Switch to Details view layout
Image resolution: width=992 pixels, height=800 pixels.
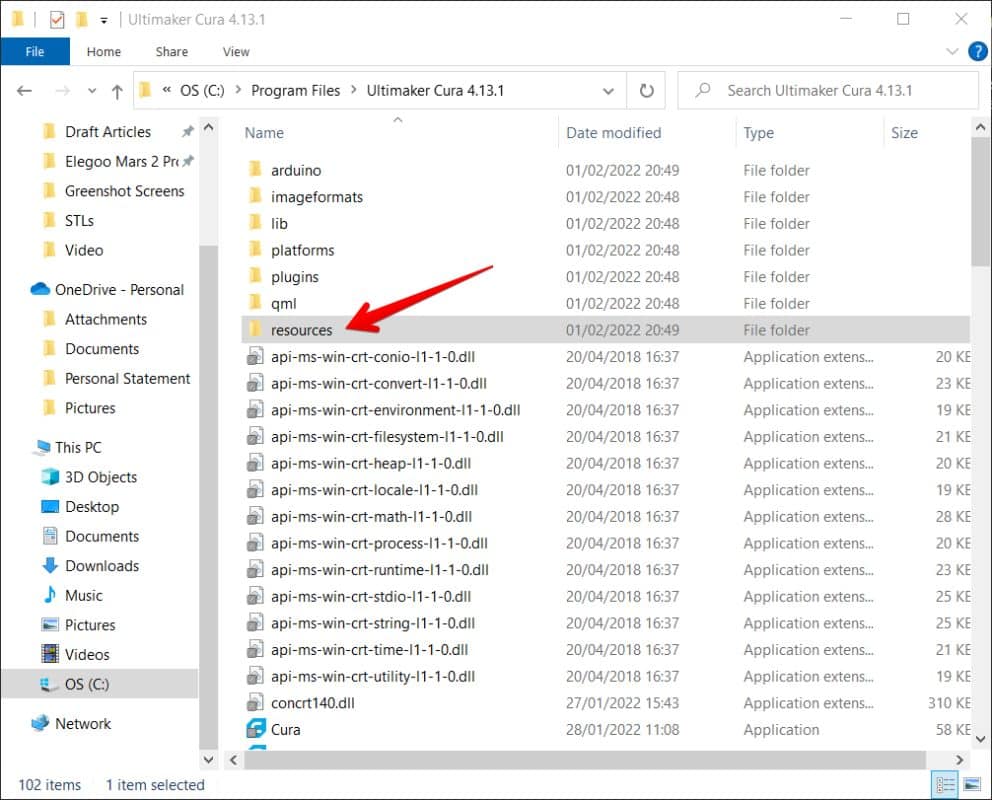(945, 785)
